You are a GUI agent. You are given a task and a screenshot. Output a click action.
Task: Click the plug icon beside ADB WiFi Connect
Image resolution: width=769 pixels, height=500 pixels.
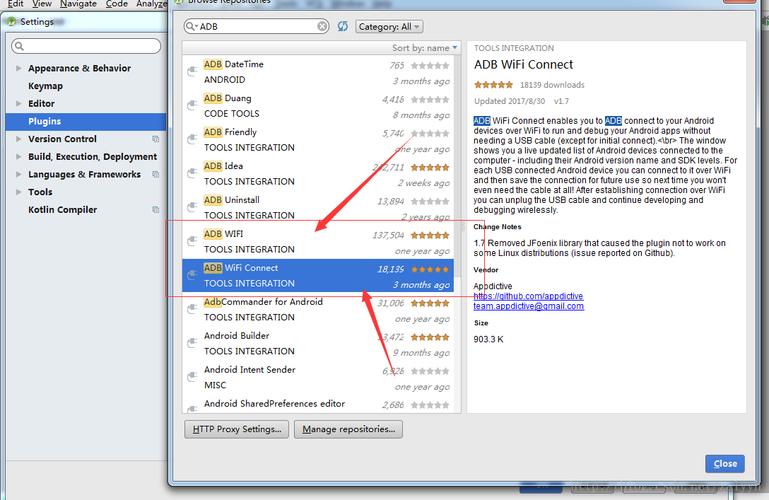click(192, 275)
